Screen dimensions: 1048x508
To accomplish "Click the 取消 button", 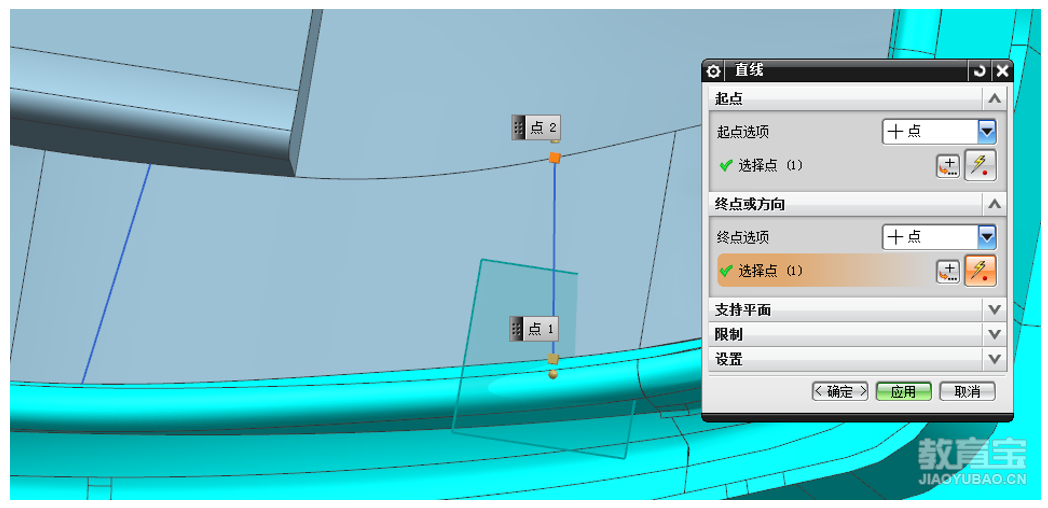I will click(967, 392).
